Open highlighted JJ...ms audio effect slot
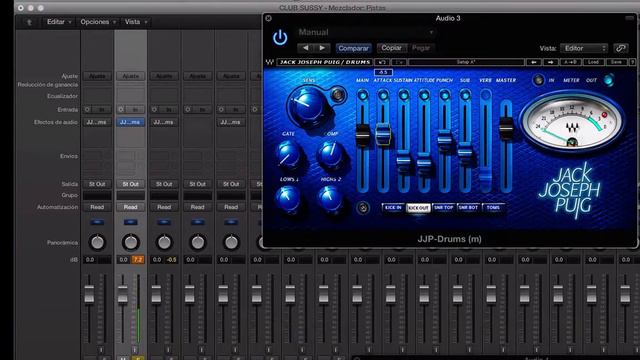640x360 pixels. tap(131, 122)
